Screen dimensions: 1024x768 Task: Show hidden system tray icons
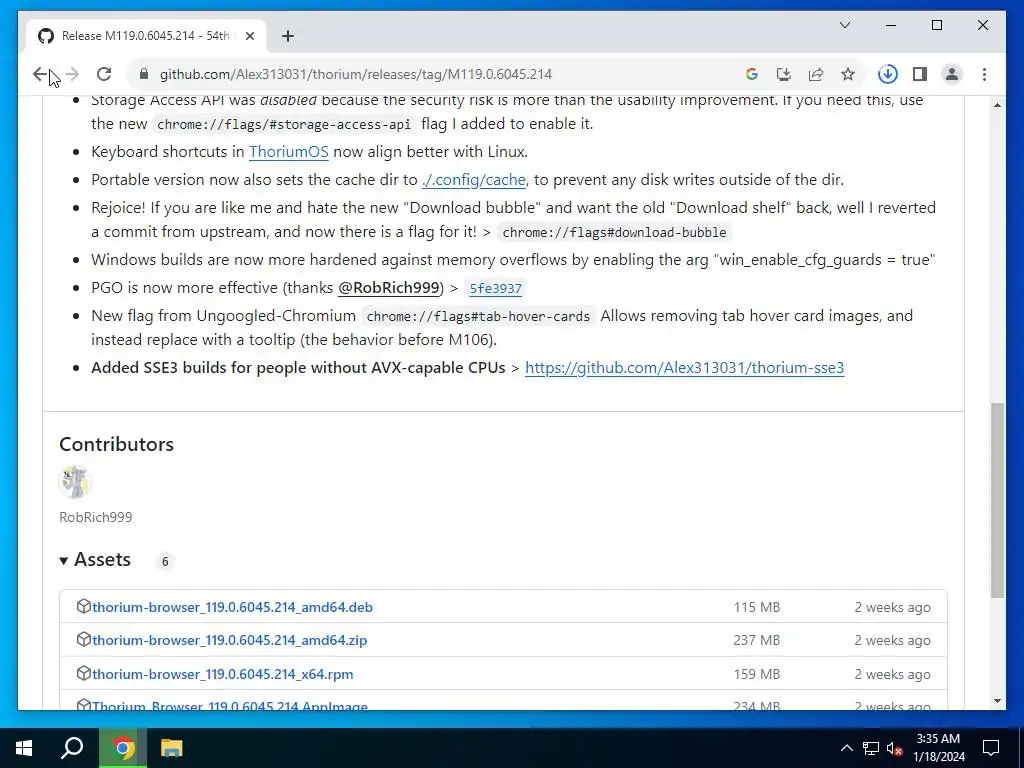(x=846, y=748)
